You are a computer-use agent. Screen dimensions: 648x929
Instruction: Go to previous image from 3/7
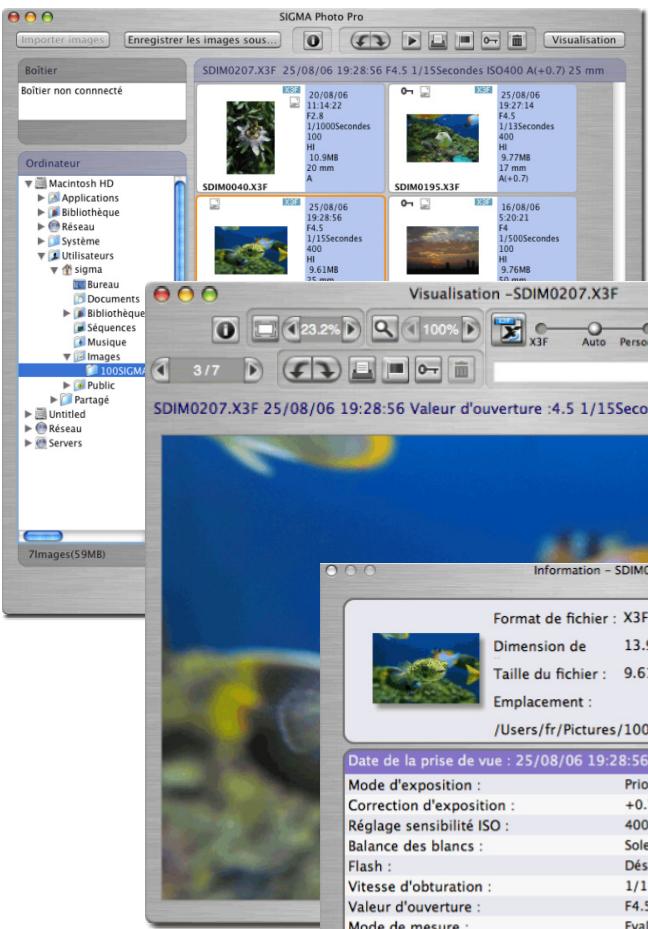point(161,370)
